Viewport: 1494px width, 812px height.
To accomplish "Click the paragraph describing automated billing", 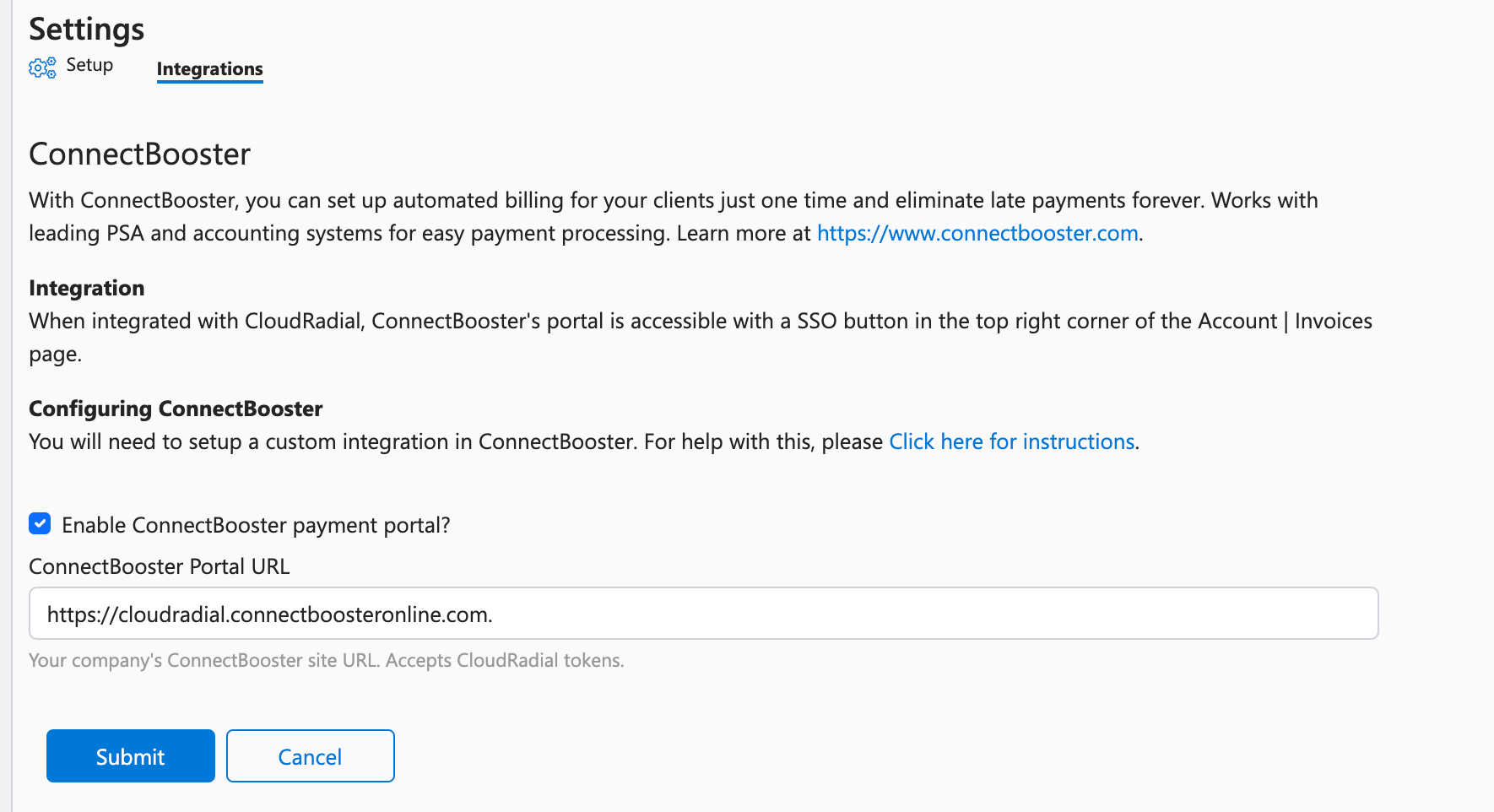I will click(674, 217).
